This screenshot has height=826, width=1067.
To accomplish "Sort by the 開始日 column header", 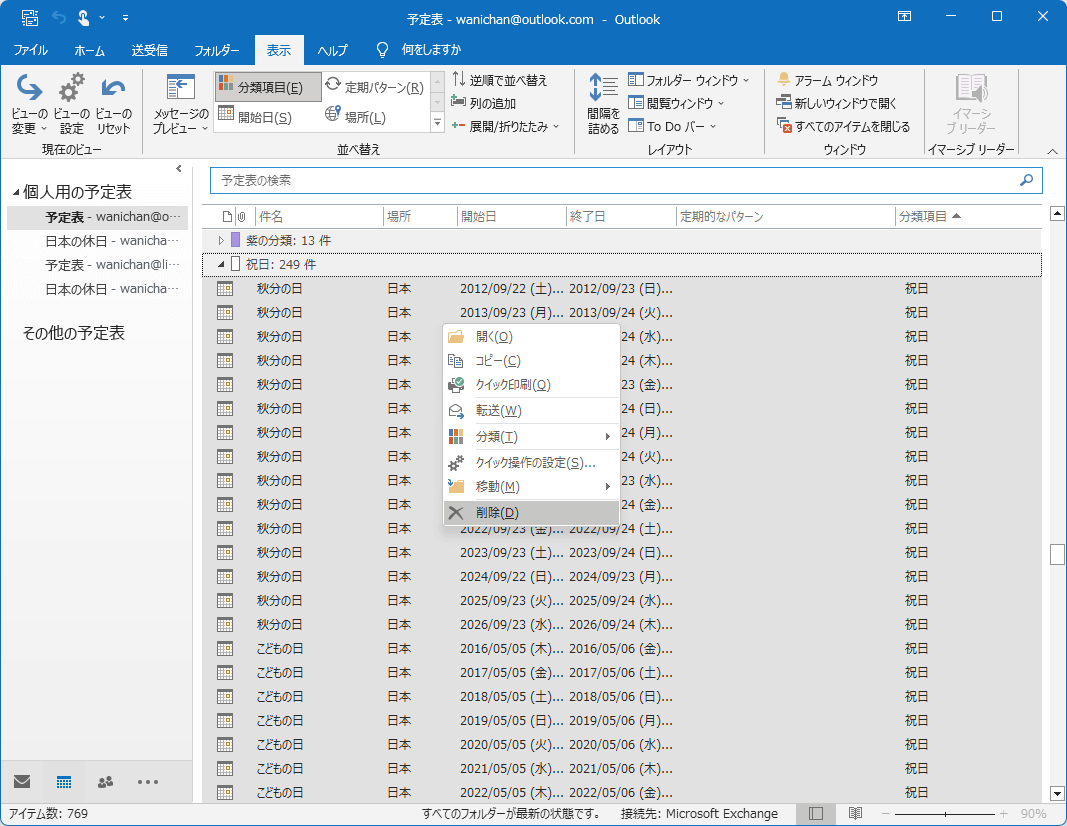I will 512,216.
